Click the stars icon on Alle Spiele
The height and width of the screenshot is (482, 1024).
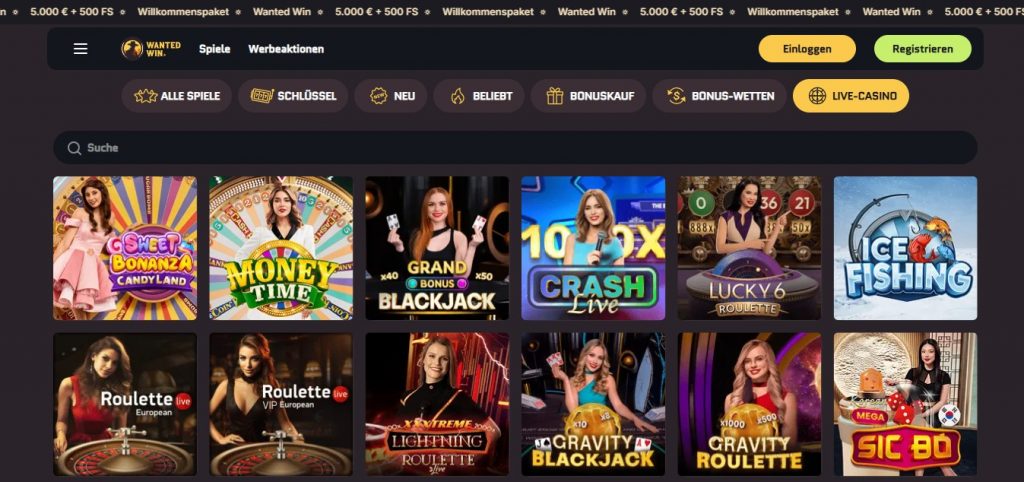[x=145, y=96]
